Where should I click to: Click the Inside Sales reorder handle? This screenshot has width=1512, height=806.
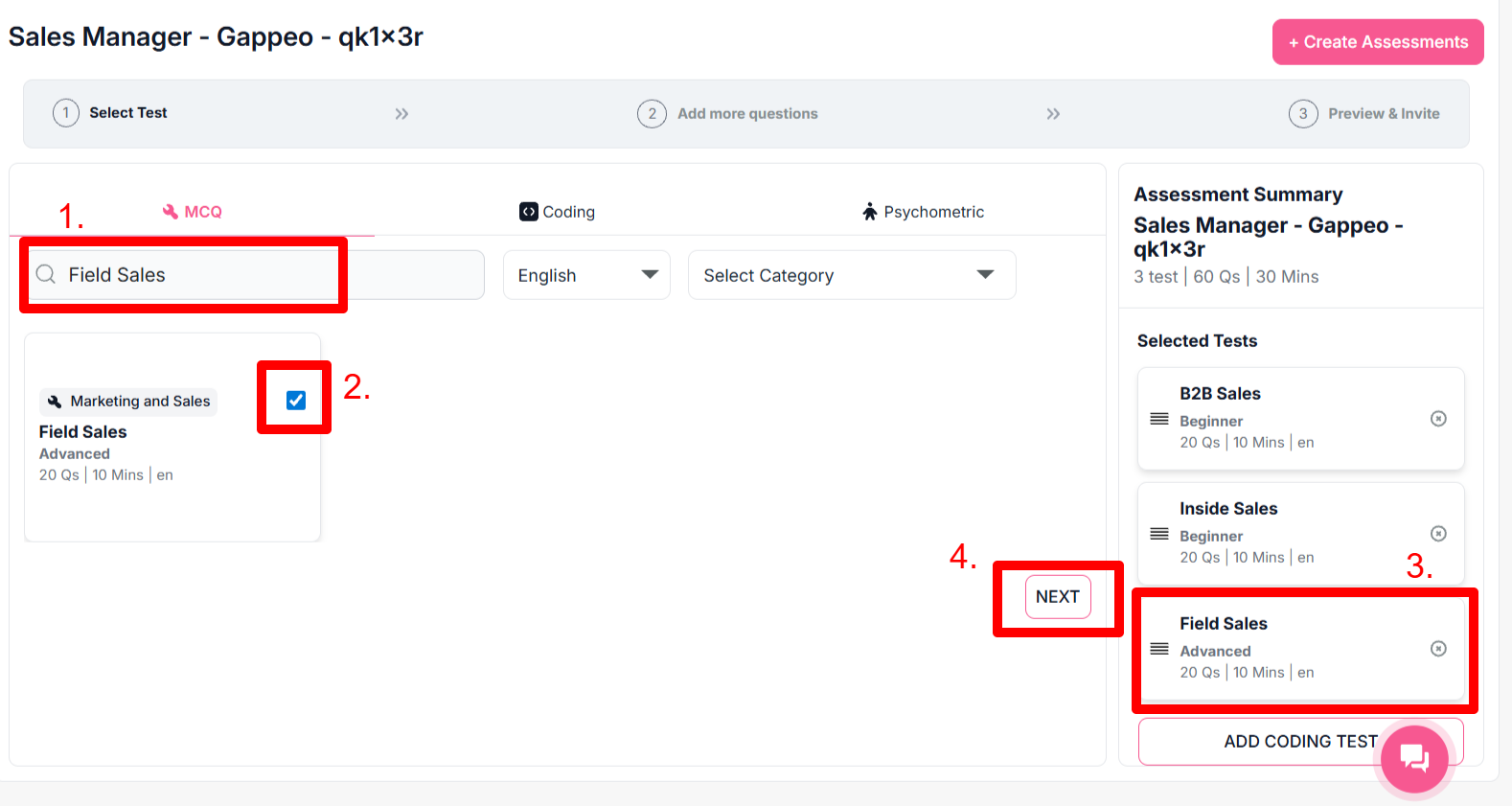pyautogui.click(x=1159, y=534)
